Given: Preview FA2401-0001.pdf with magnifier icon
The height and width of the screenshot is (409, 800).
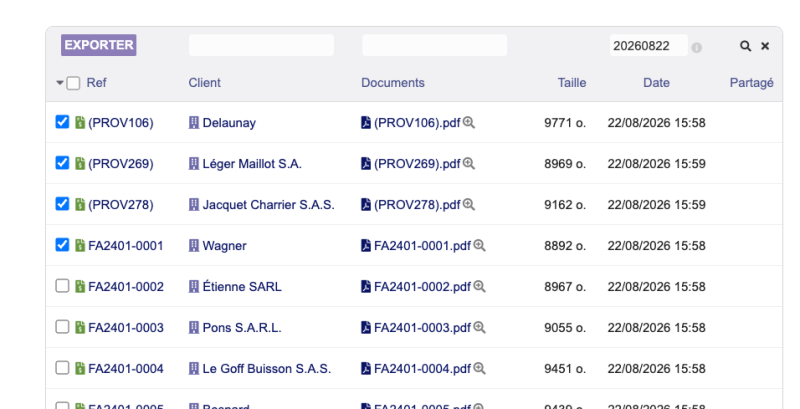Looking at the screenshot, I should tap(479, 245).
